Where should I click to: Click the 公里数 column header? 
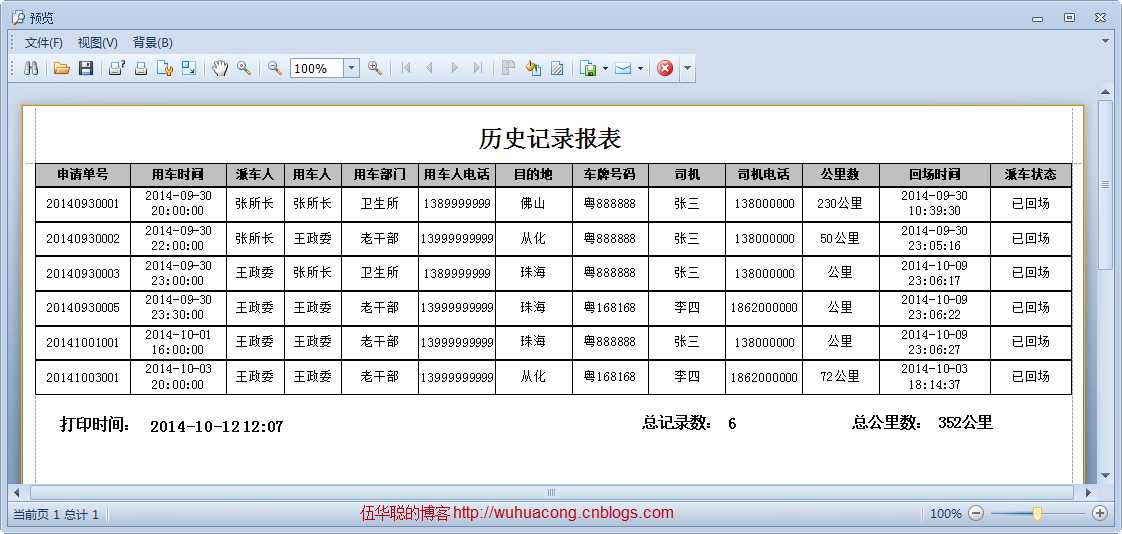[x=840, y=175]
